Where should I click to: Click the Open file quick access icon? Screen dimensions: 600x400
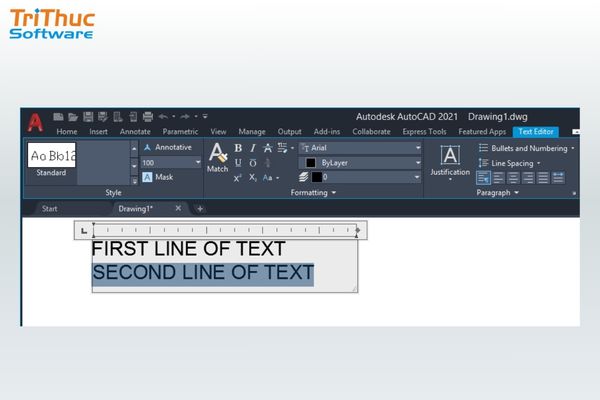(73, 117)
